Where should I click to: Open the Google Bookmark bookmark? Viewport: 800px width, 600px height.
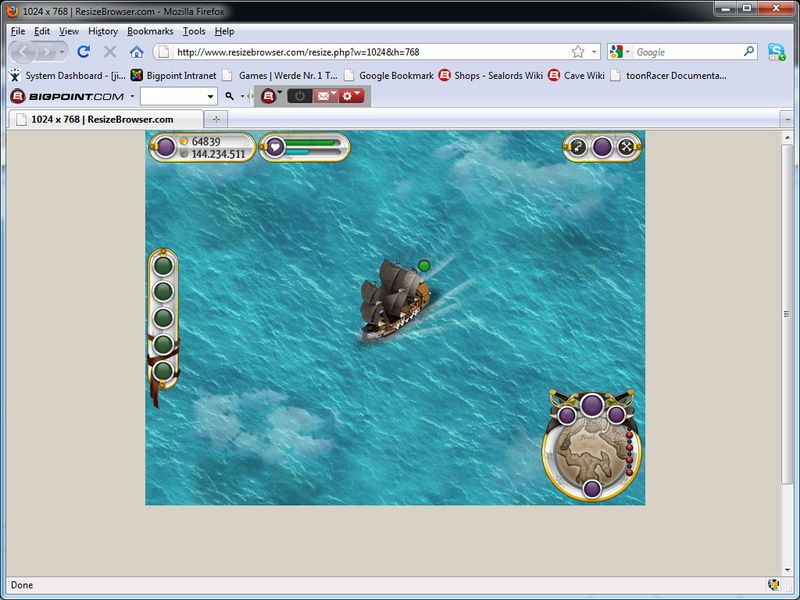(389, 76)
